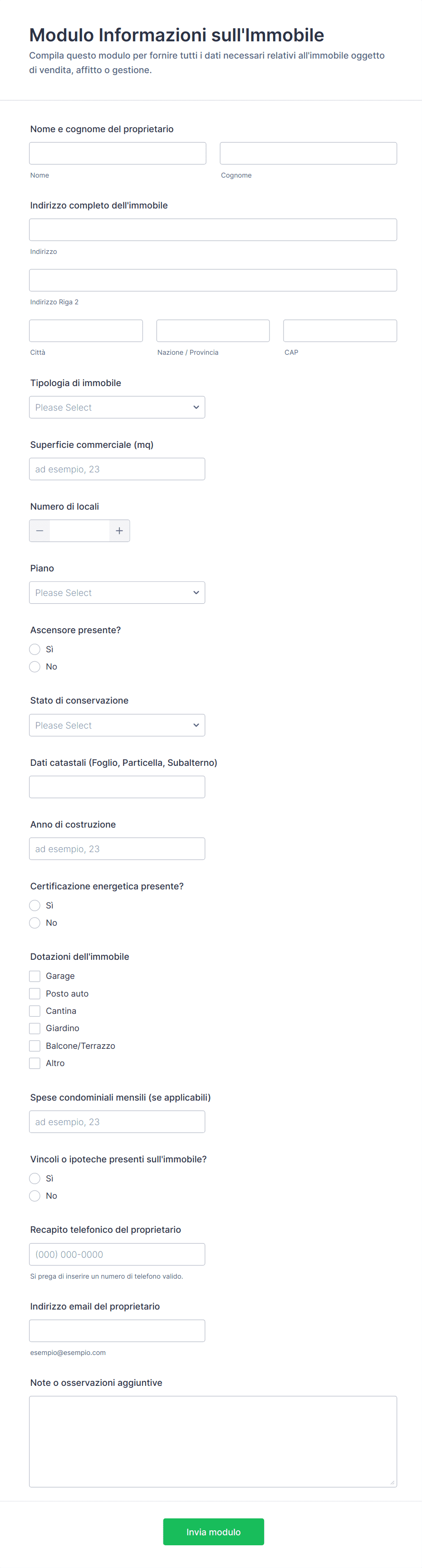Increase the Numero di locali value
Viewport: 422px width, 1568px height.
[x=119, y=531]
